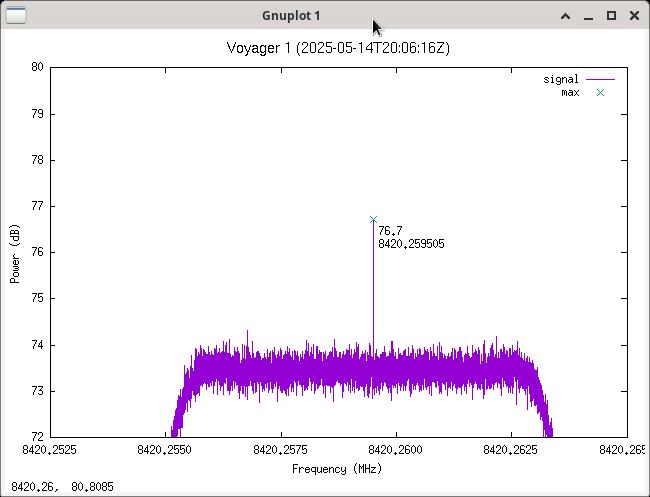The image size is (650, 497).
Task: Click the max marker X on the peak
Action: (373, 219)
